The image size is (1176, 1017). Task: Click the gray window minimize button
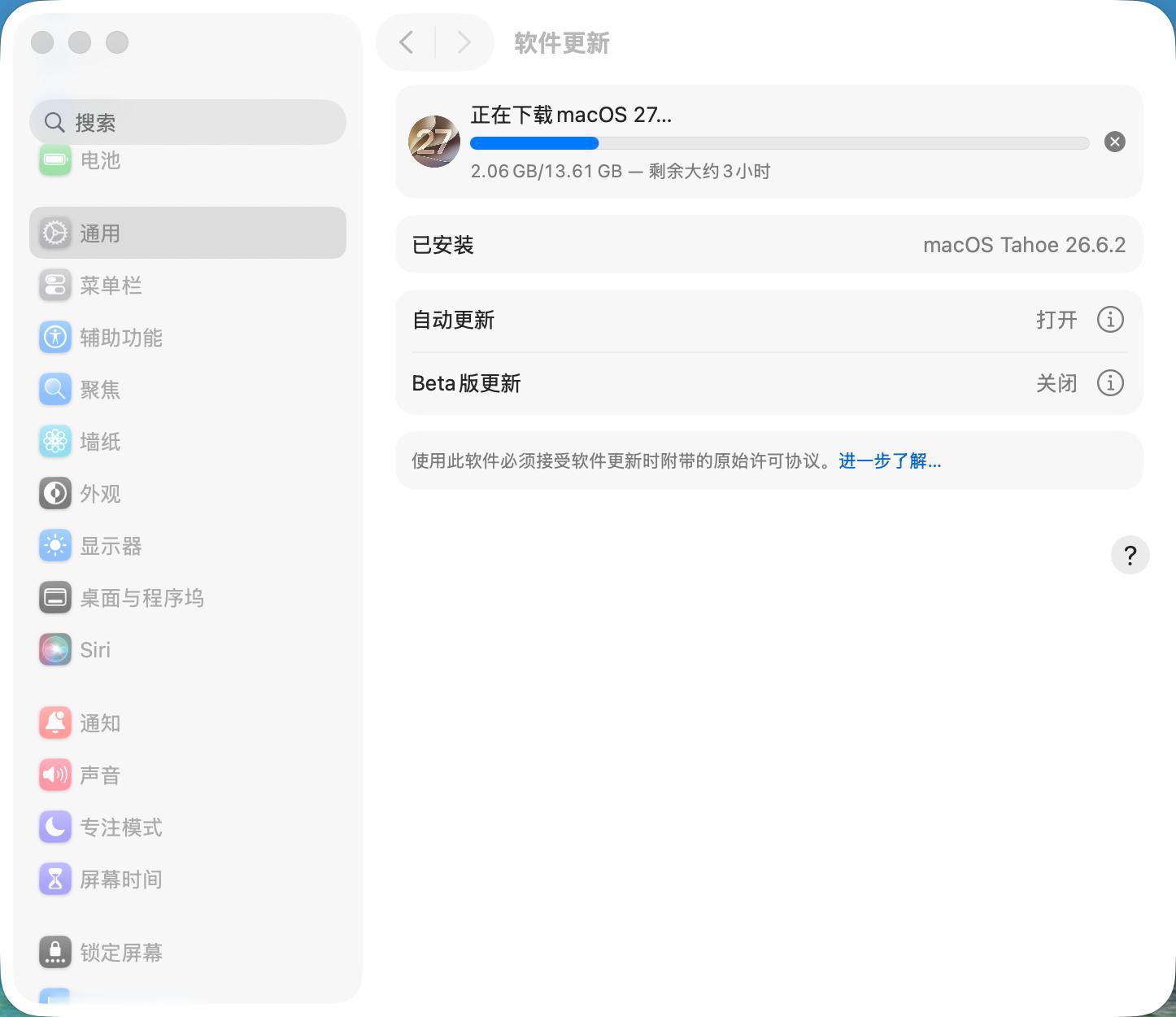[80, 42]
